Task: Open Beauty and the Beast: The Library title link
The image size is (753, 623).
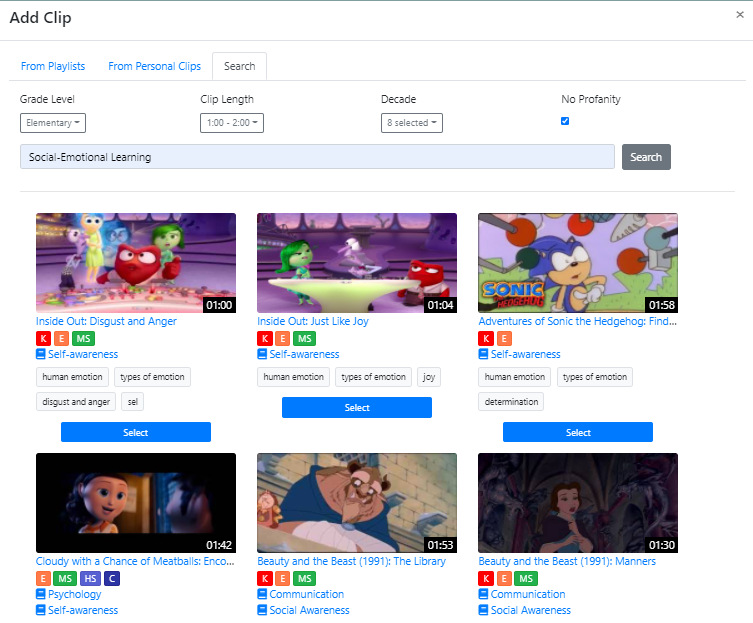Action: coord(352,561)
